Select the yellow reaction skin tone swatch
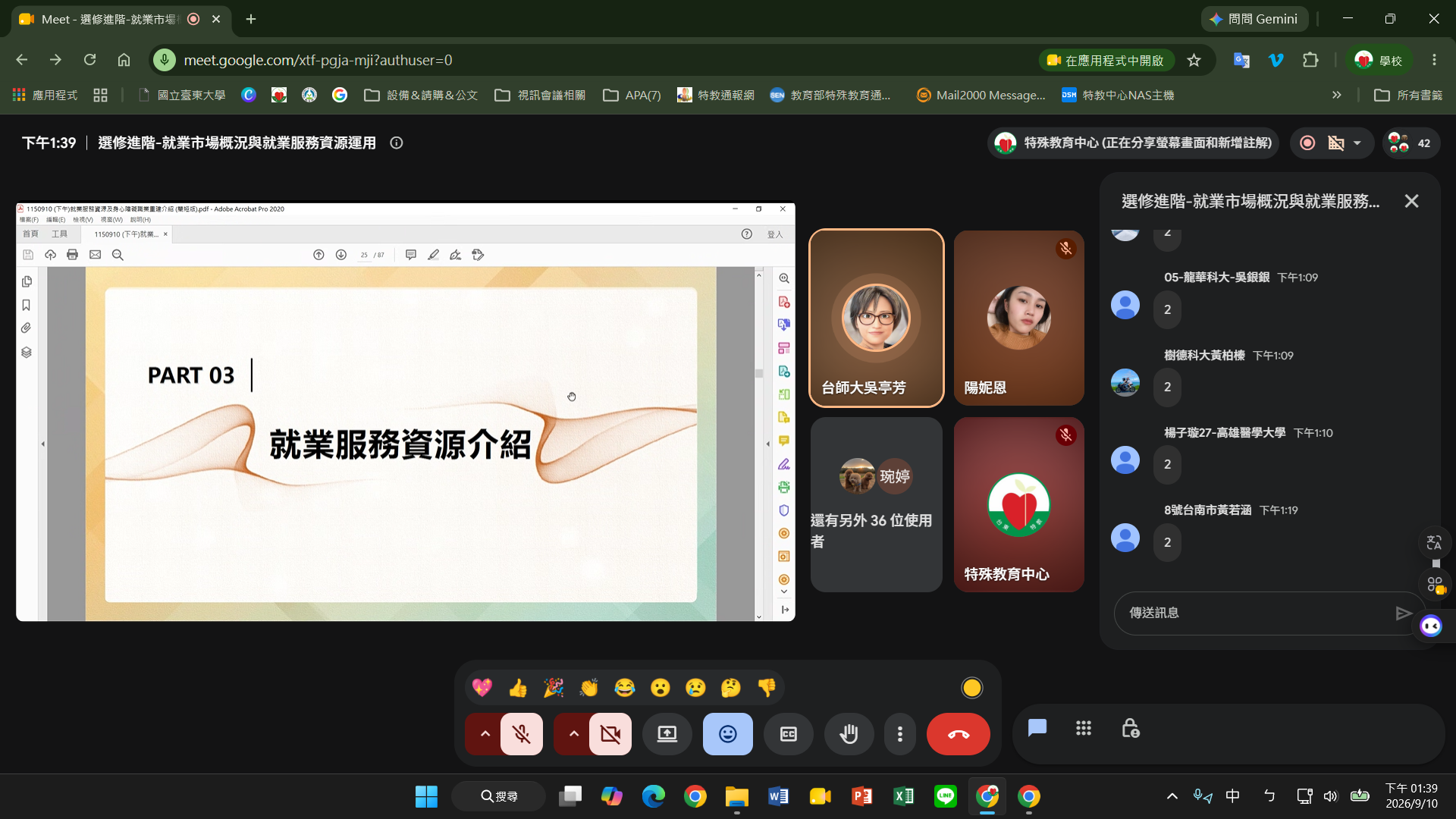The height and width of the screenshot is (819, 1456). (971, 688)
